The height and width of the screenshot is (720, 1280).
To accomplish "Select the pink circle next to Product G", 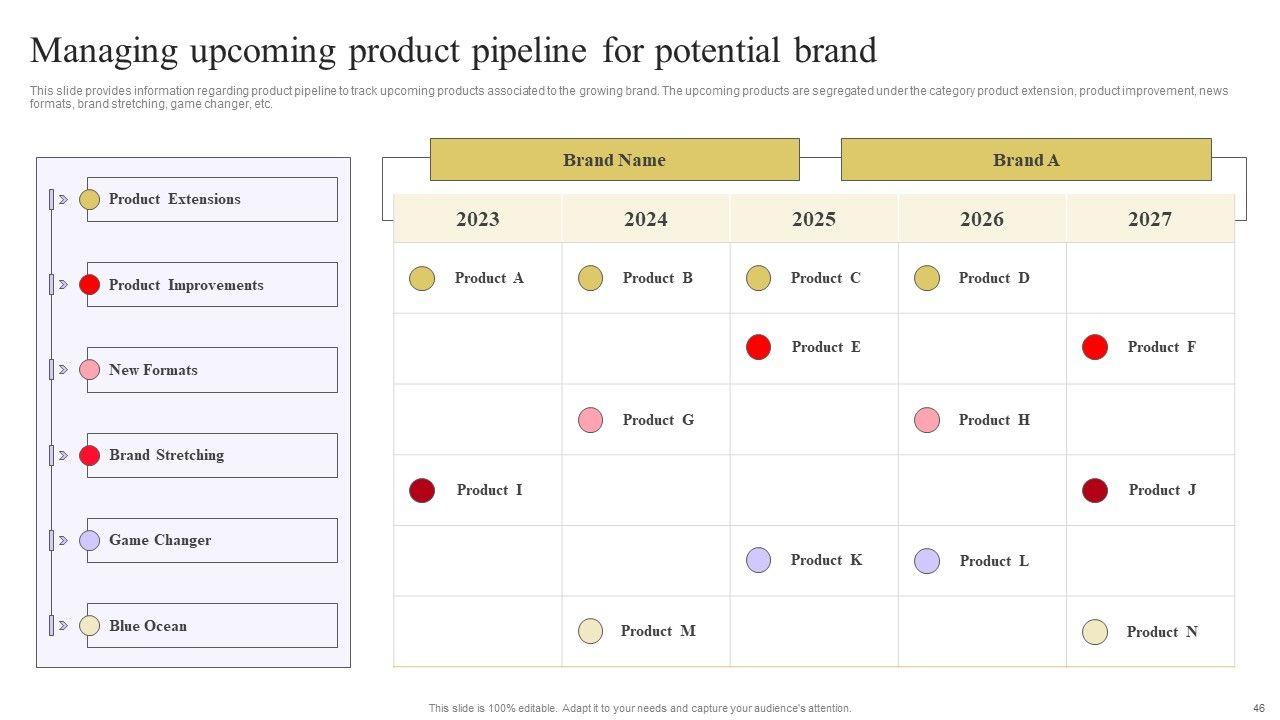I will pos(591,420).
